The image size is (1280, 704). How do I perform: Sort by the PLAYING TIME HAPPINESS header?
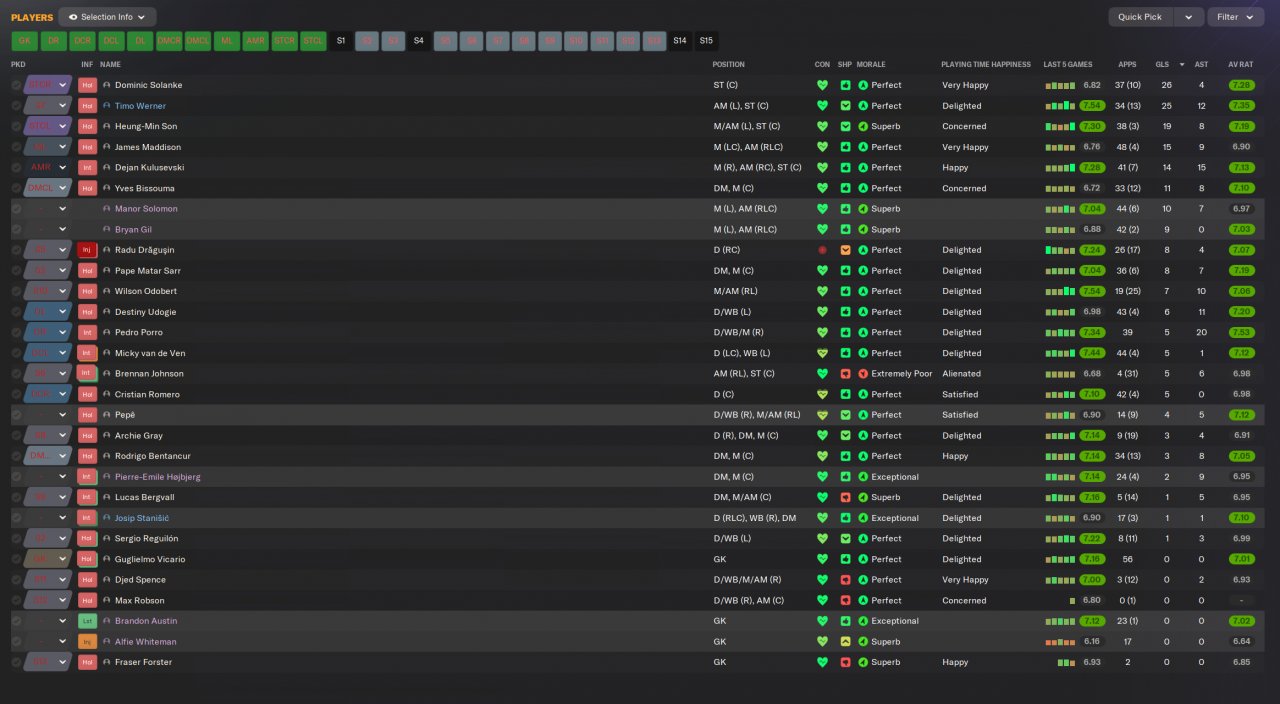(x=986, y=65)
